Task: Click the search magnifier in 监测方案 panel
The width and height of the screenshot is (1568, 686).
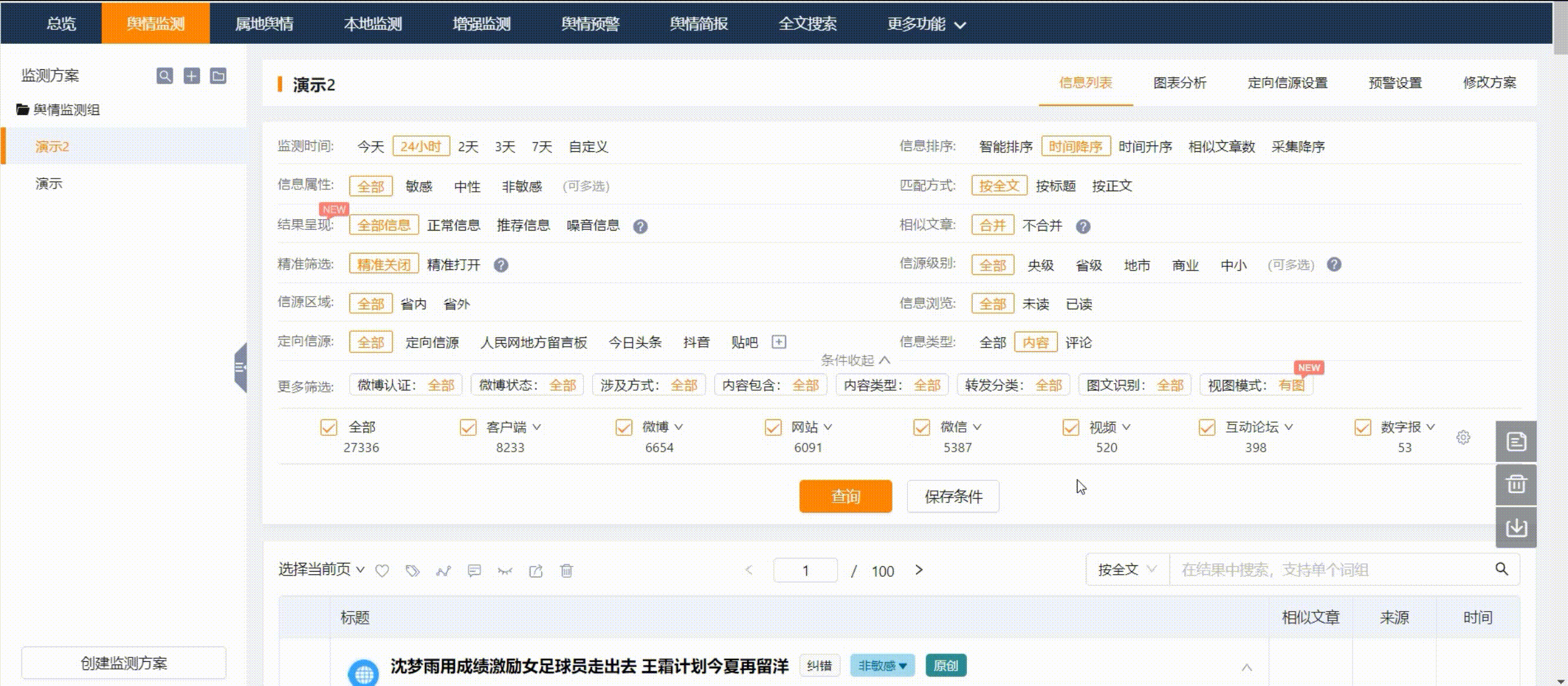Action: [164, 76]
